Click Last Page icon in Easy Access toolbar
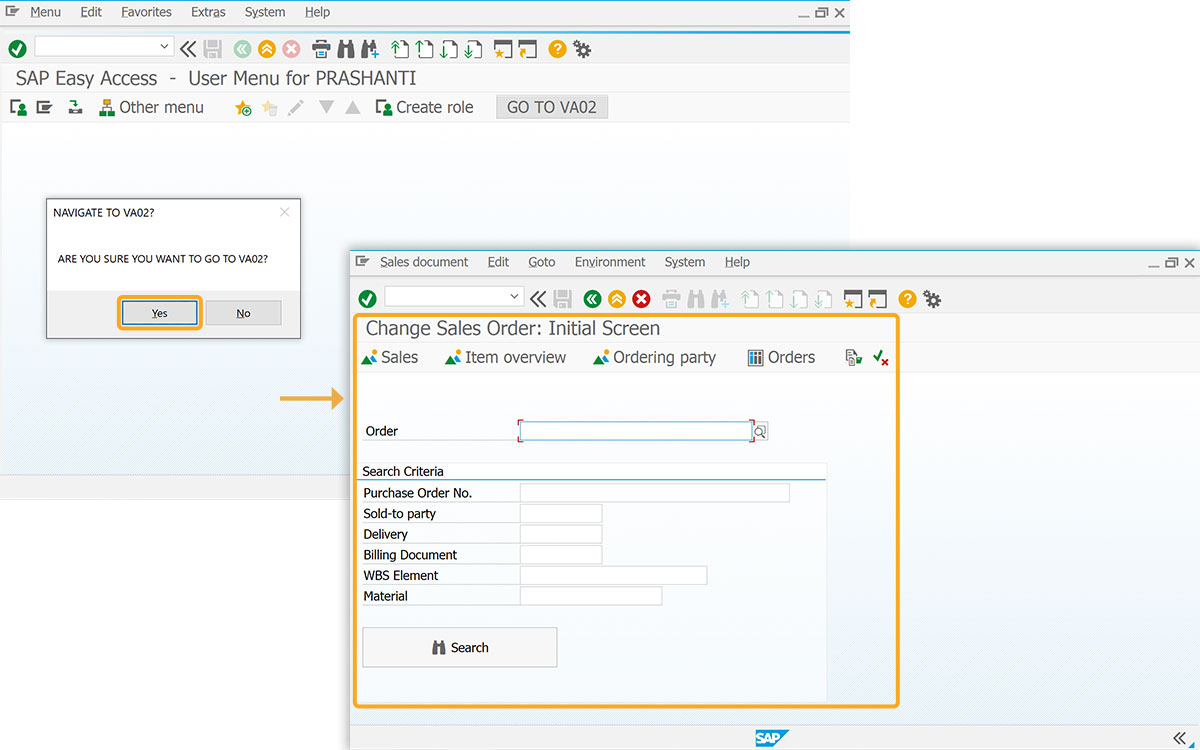Screen dimensions: 1200x750 473,48
